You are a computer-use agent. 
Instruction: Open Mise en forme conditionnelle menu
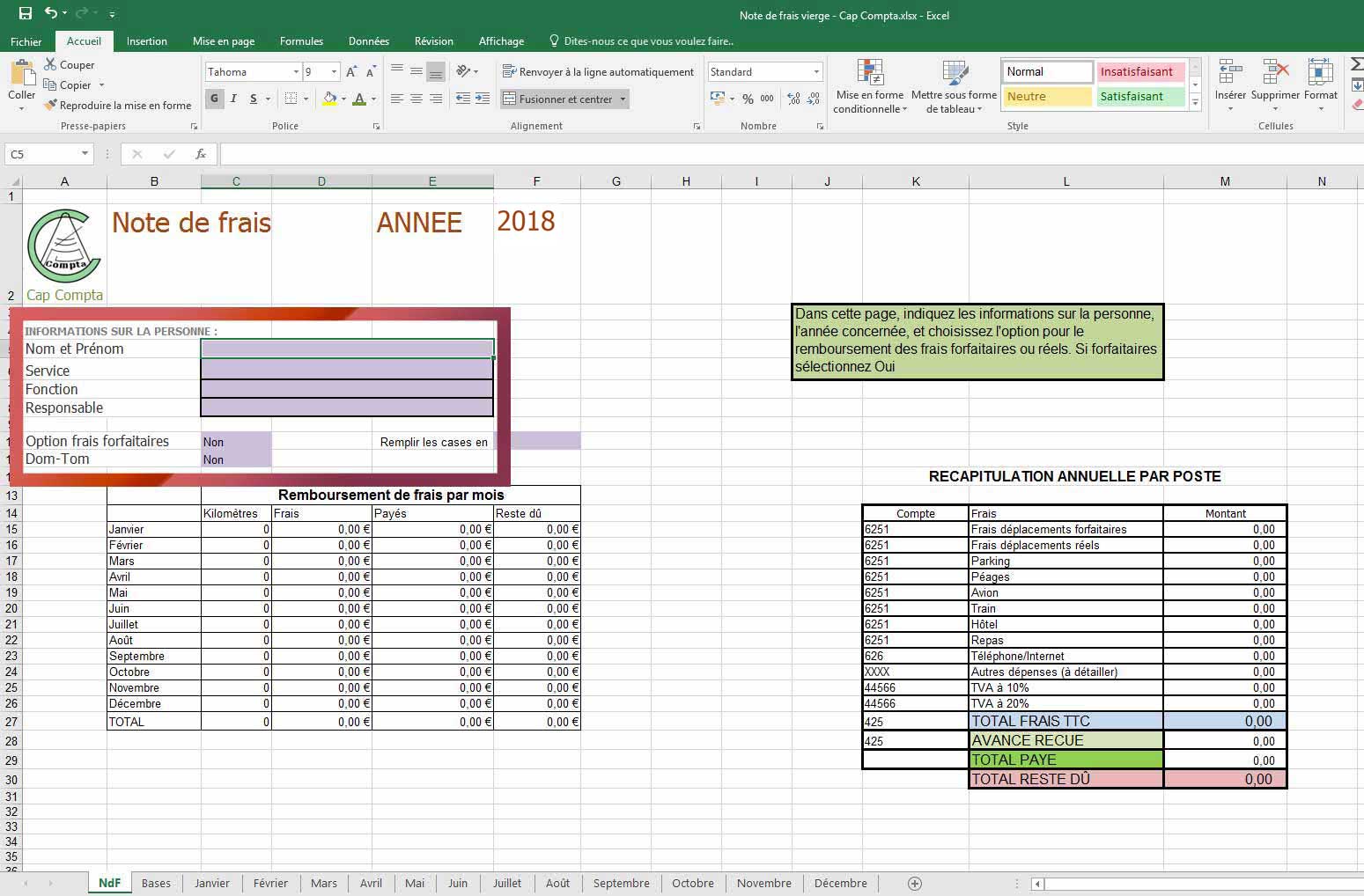[x=870, y=86]
